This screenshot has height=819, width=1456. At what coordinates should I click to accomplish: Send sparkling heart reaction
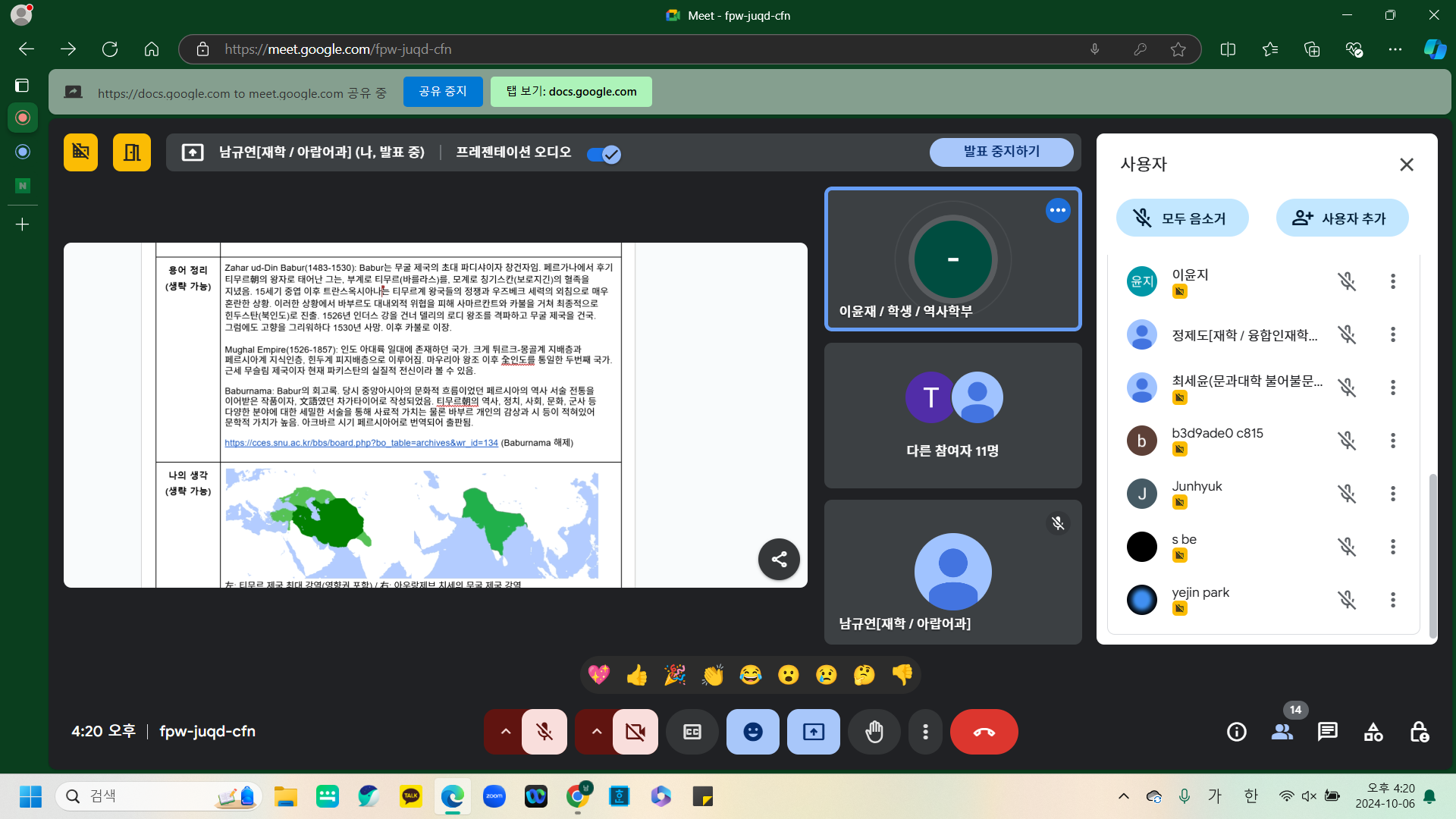click(x=599, y=675)
